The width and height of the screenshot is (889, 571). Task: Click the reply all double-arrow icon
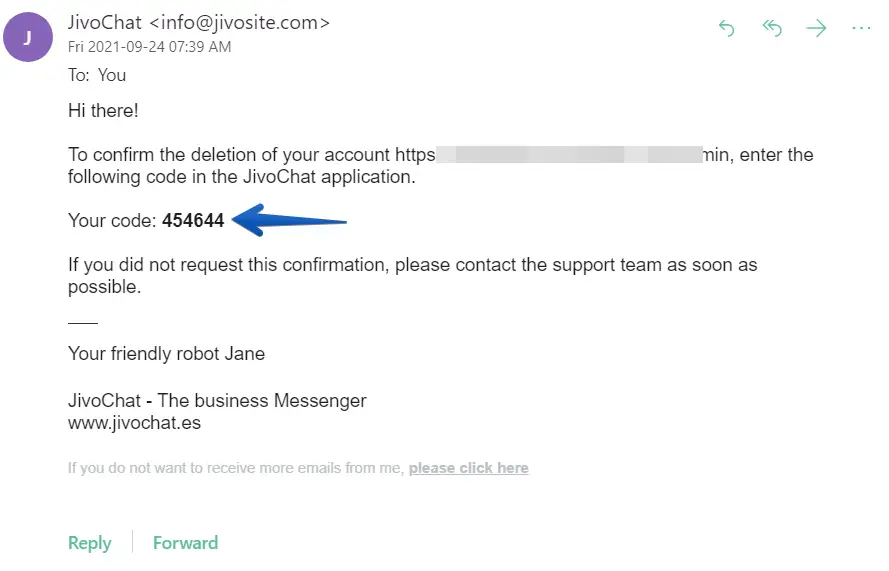click(x=772, y=29)
